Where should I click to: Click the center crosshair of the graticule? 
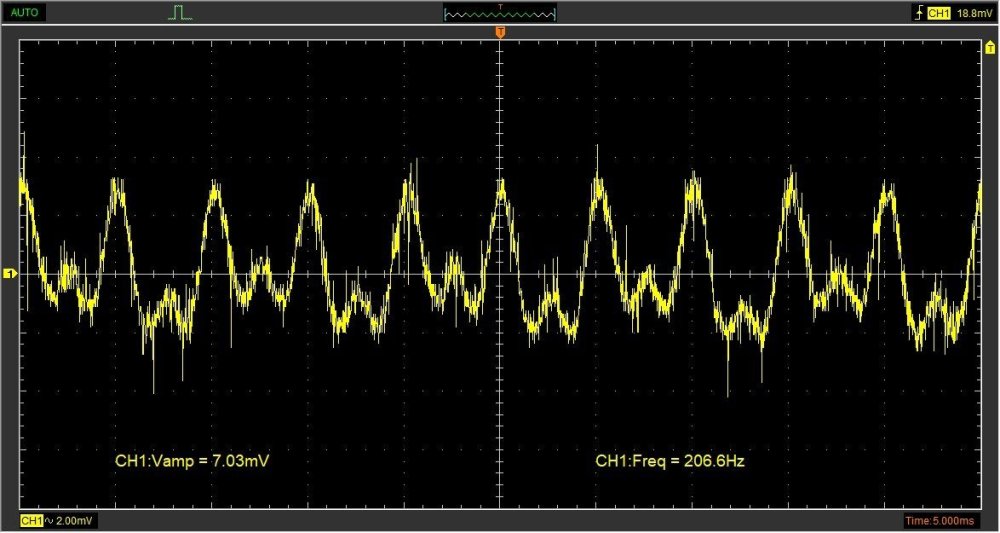point(500,274)
